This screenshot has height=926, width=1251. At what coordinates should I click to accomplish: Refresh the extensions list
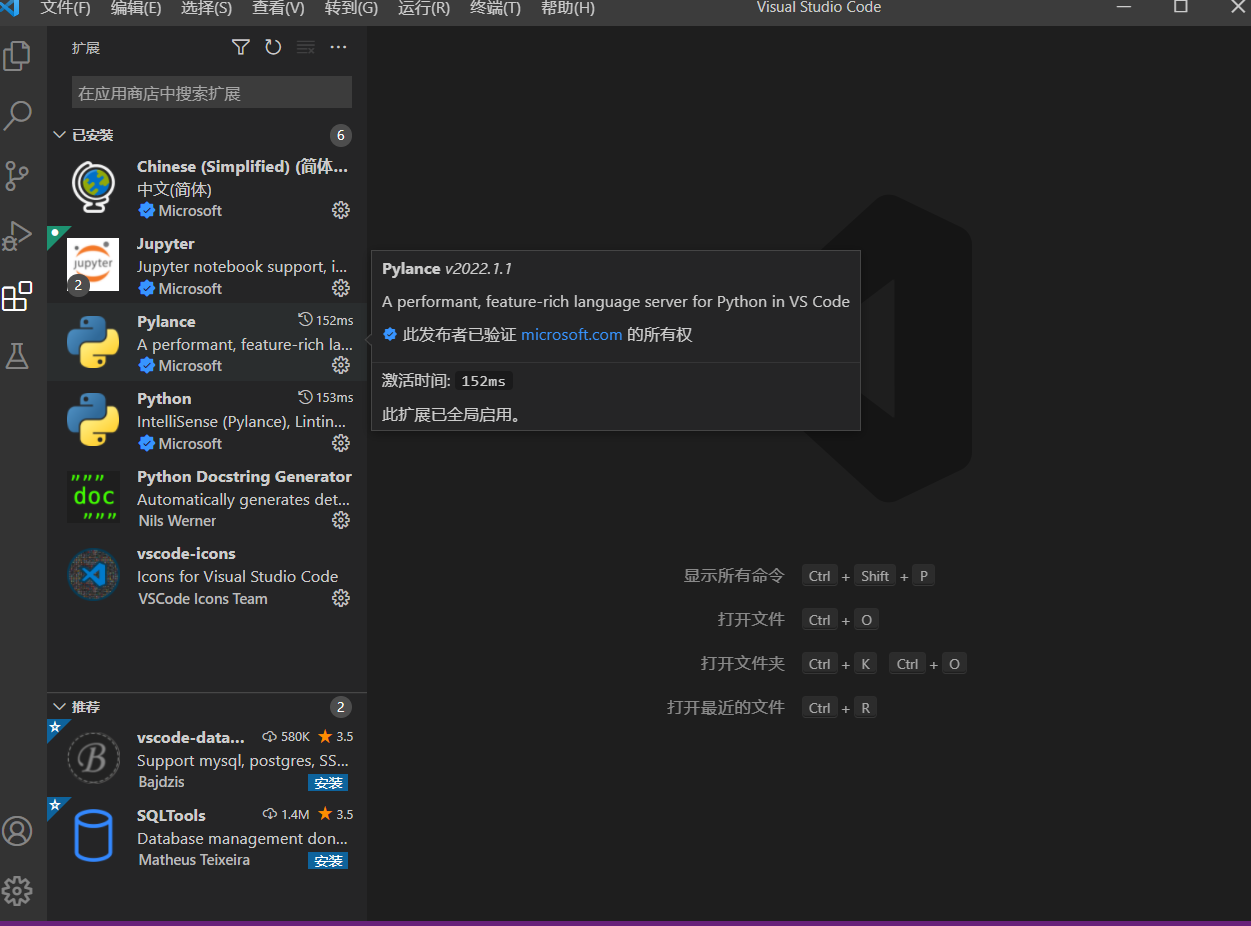(273, 47)
